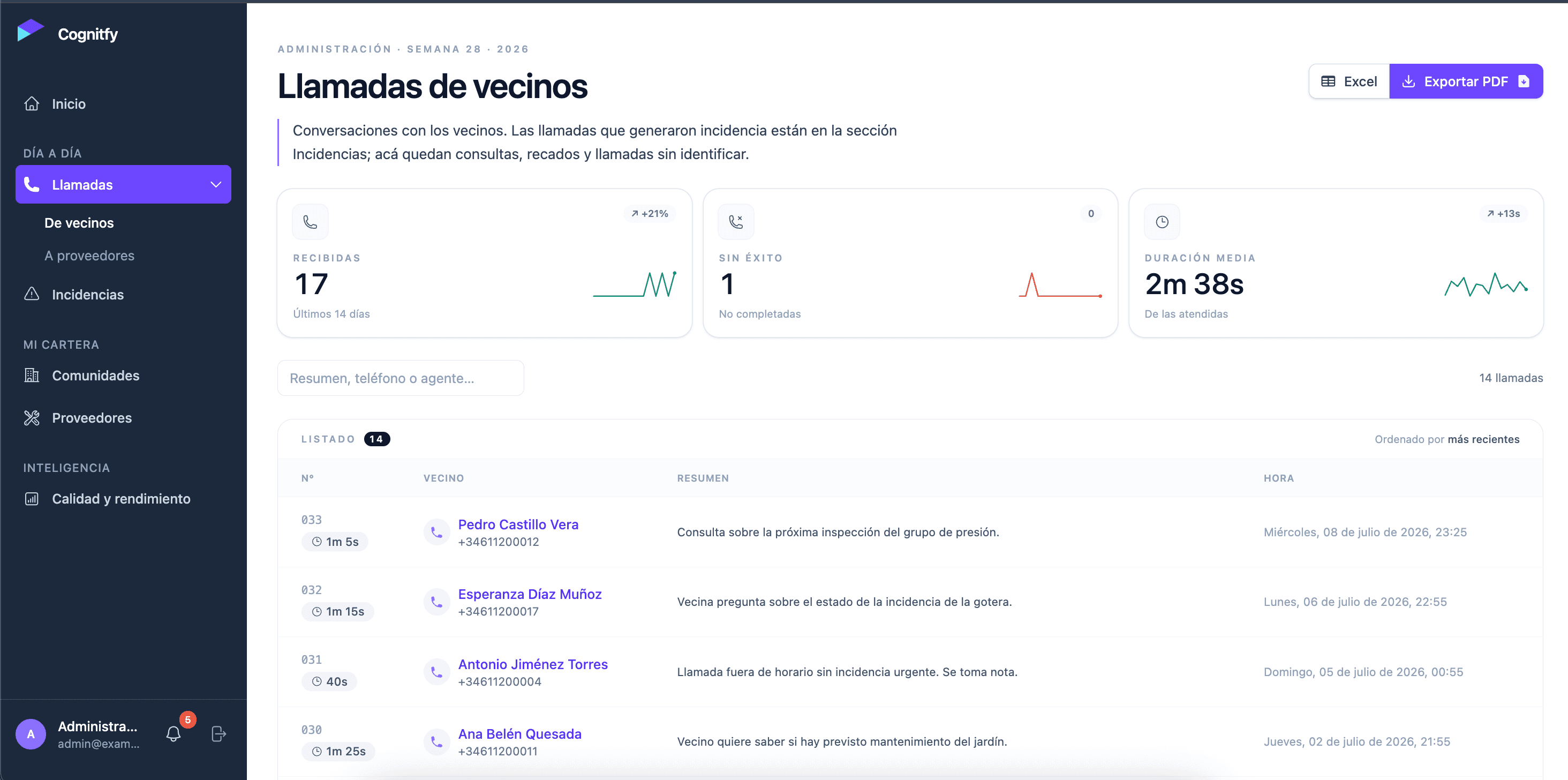1568x780 pixels.
Task: Click phone icon beside Ana Belén Quesada
Action: pyautogui.click(x=436, y=741)
